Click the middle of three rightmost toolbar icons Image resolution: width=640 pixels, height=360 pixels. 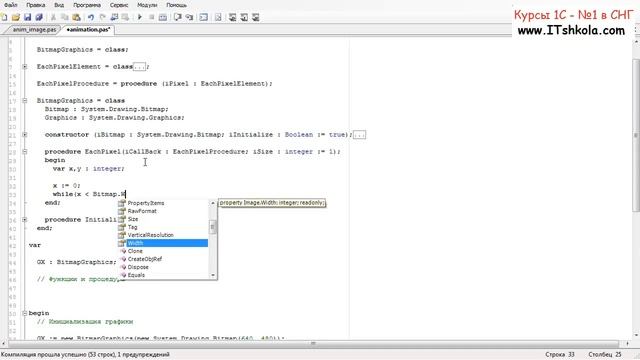pos(244,17)
